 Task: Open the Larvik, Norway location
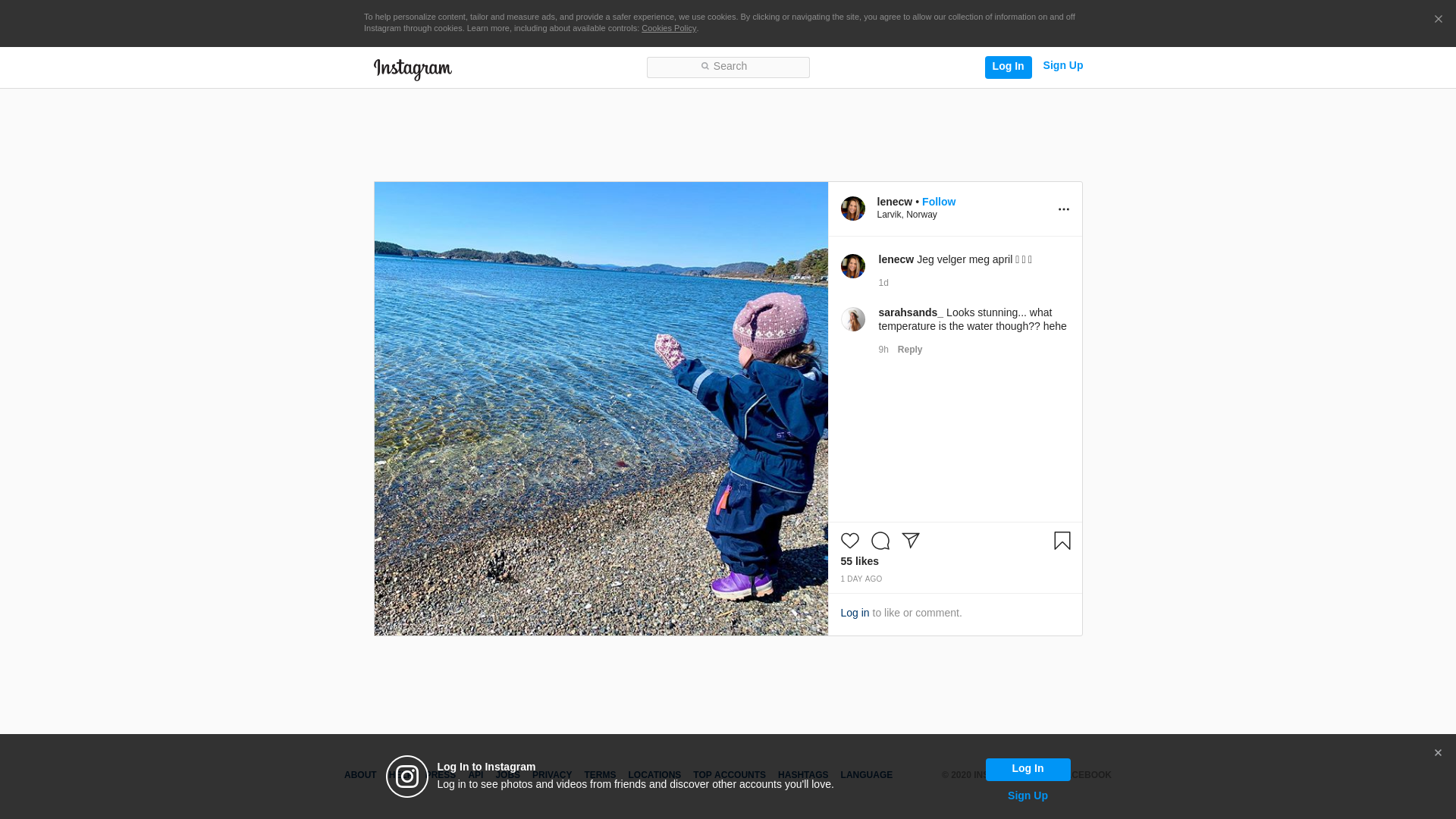[907, 215]
